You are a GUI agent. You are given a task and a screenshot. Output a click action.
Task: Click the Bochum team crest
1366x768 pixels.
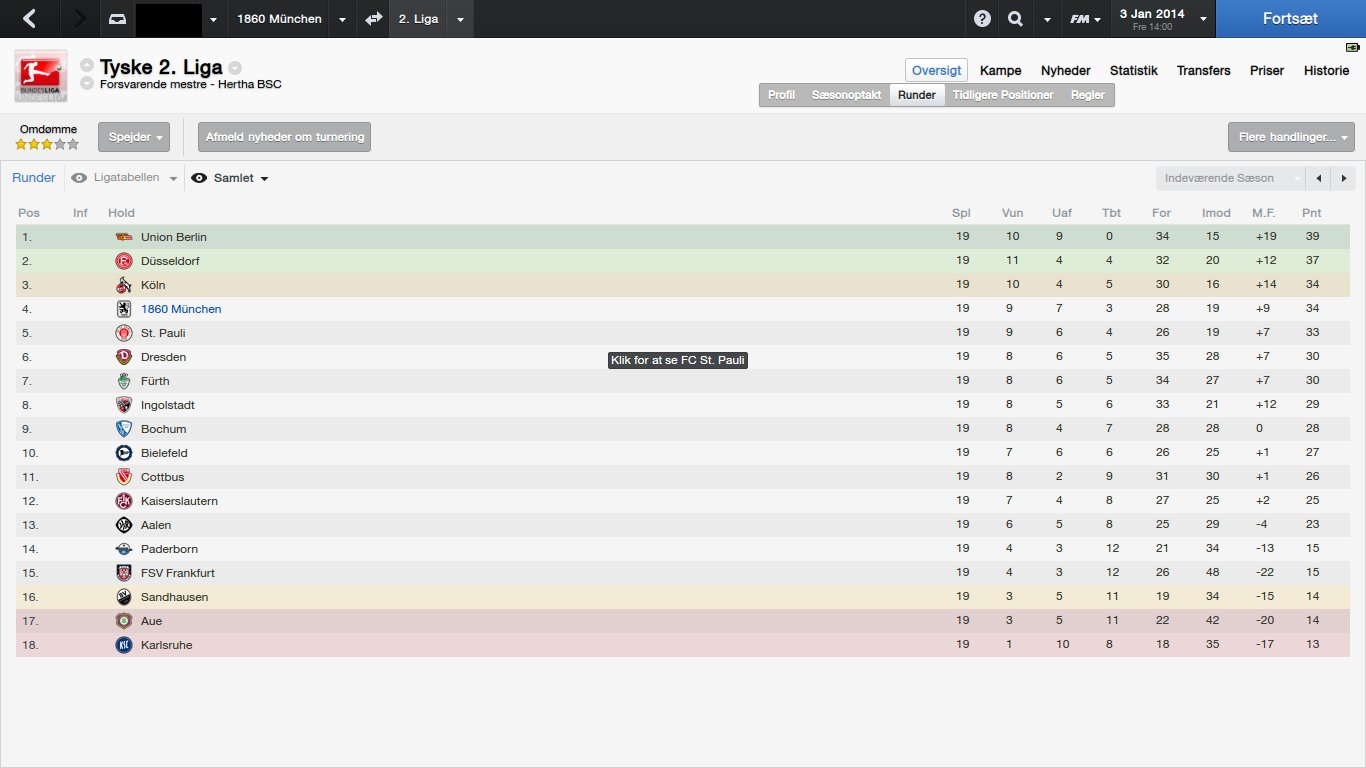click(x=124, y=429)
